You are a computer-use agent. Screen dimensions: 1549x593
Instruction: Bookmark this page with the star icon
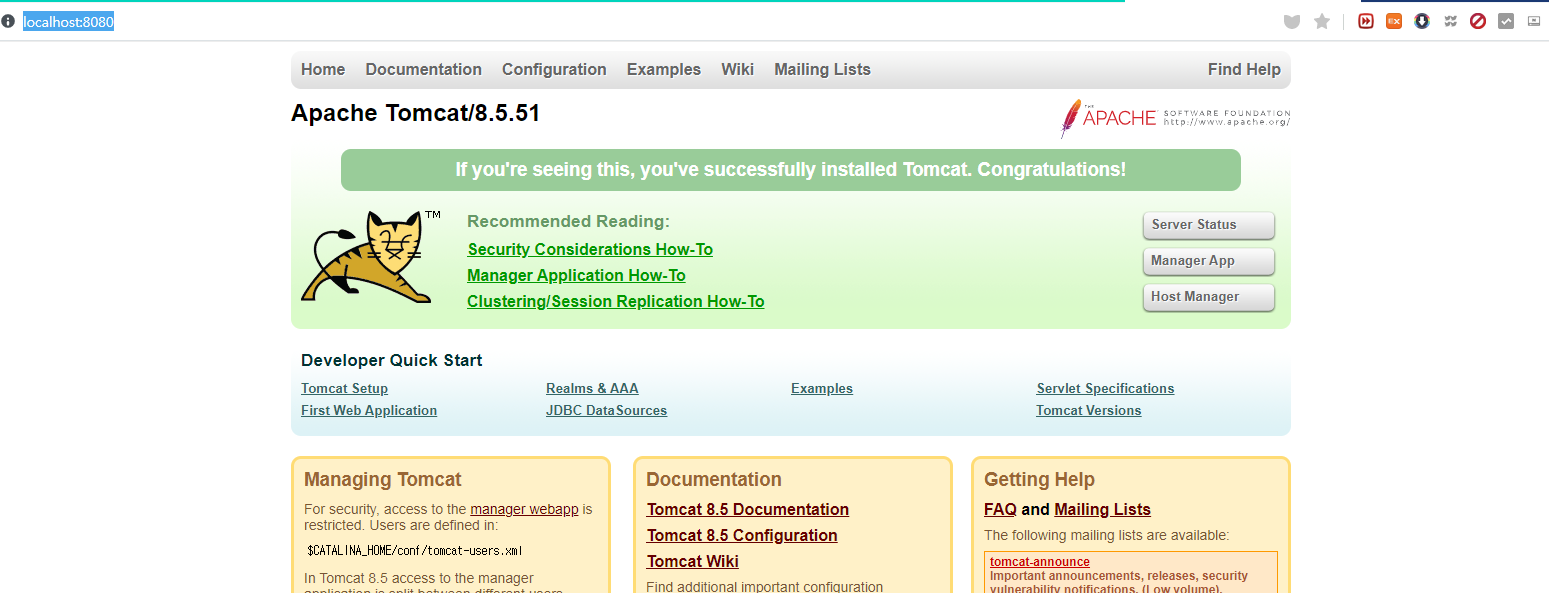point(1322,21)
